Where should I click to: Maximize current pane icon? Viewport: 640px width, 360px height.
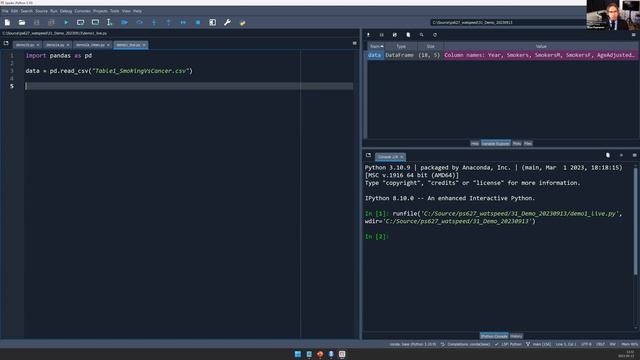213,22
